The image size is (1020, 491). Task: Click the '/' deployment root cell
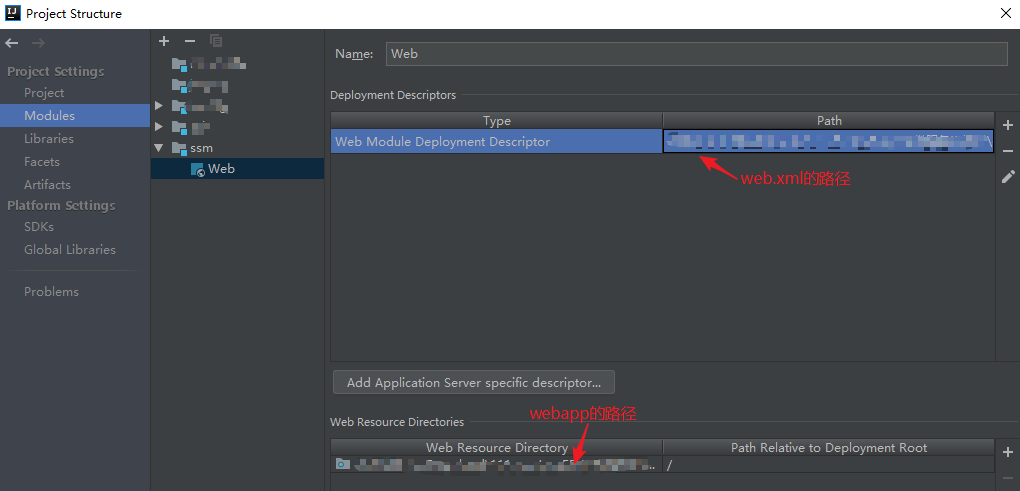tap(829, 464)
